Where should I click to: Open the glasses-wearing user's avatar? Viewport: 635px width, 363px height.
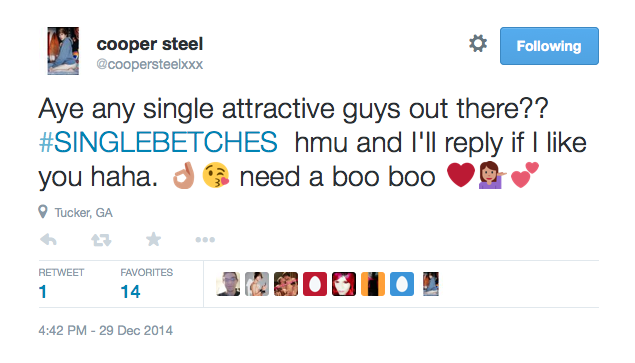[x=228, y=284]
